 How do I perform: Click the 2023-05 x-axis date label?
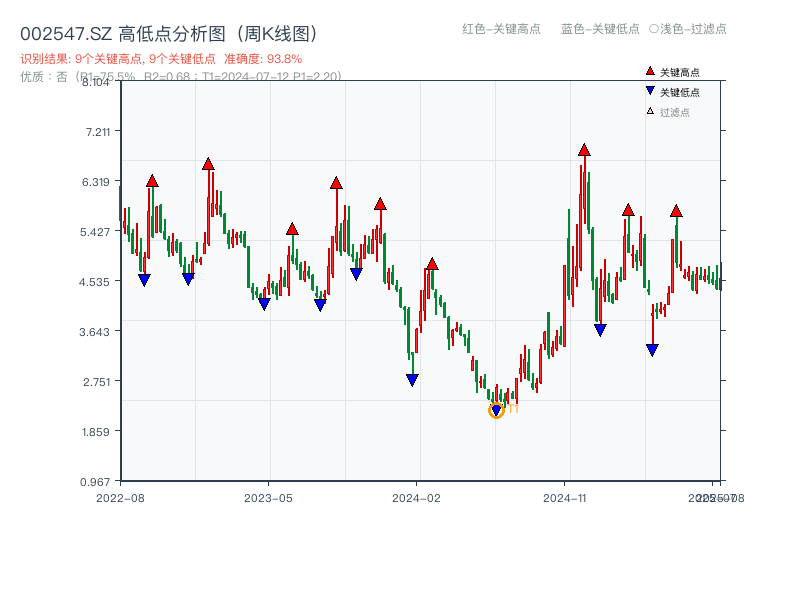coord(266,496)
